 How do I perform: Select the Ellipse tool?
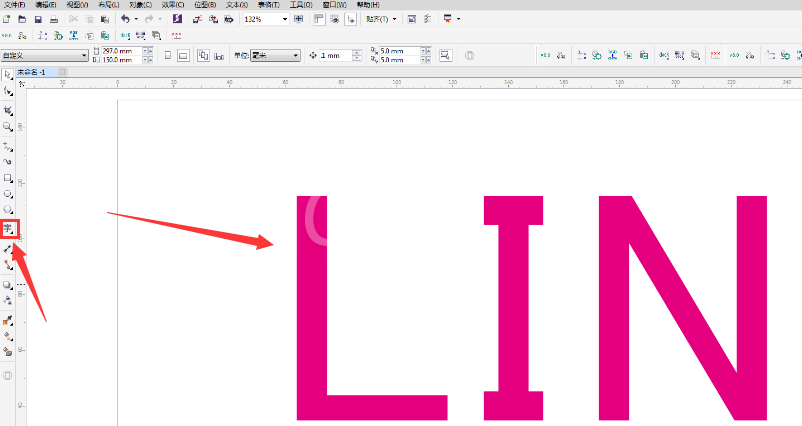pos(8,194)
